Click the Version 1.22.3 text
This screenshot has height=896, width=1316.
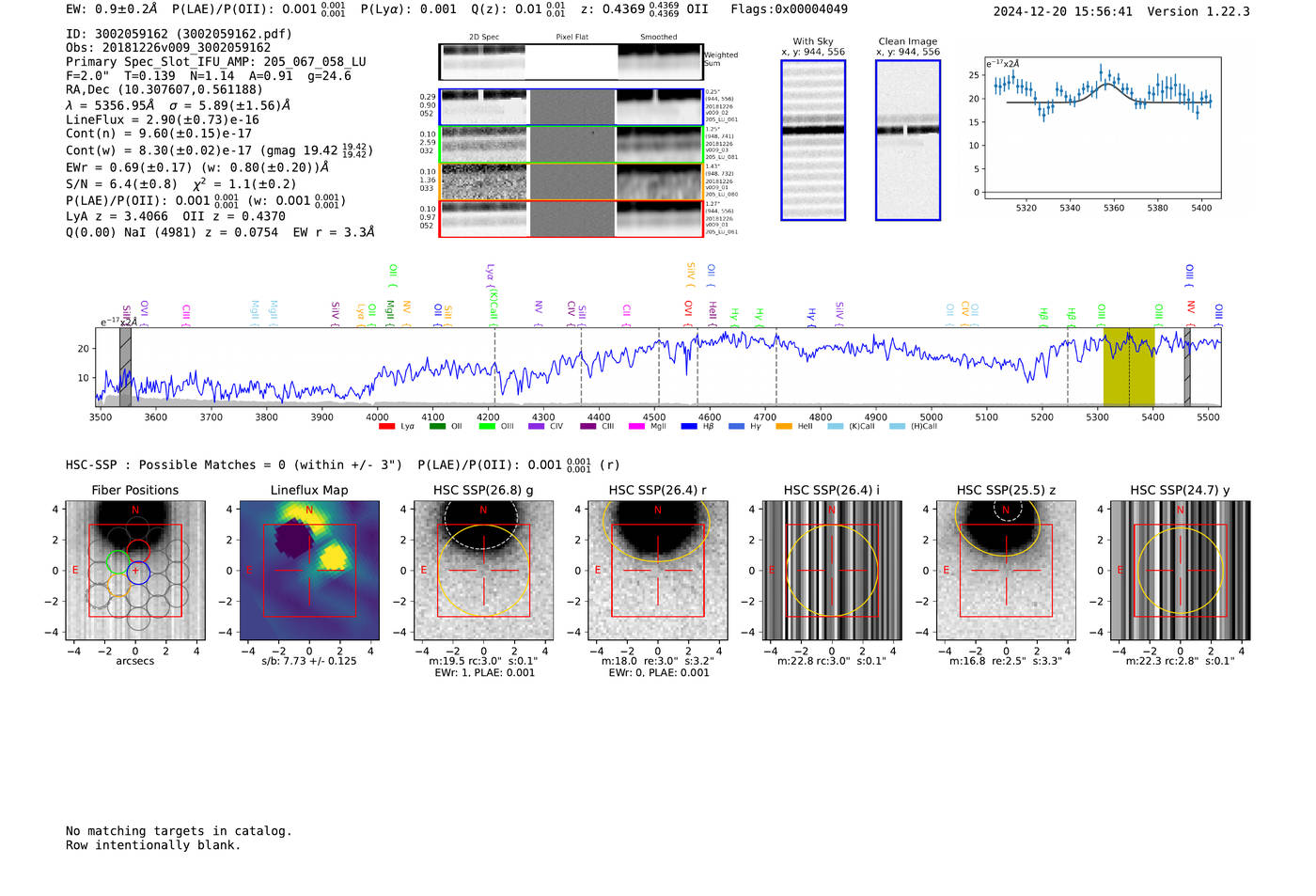click(x=1198, y=11)
